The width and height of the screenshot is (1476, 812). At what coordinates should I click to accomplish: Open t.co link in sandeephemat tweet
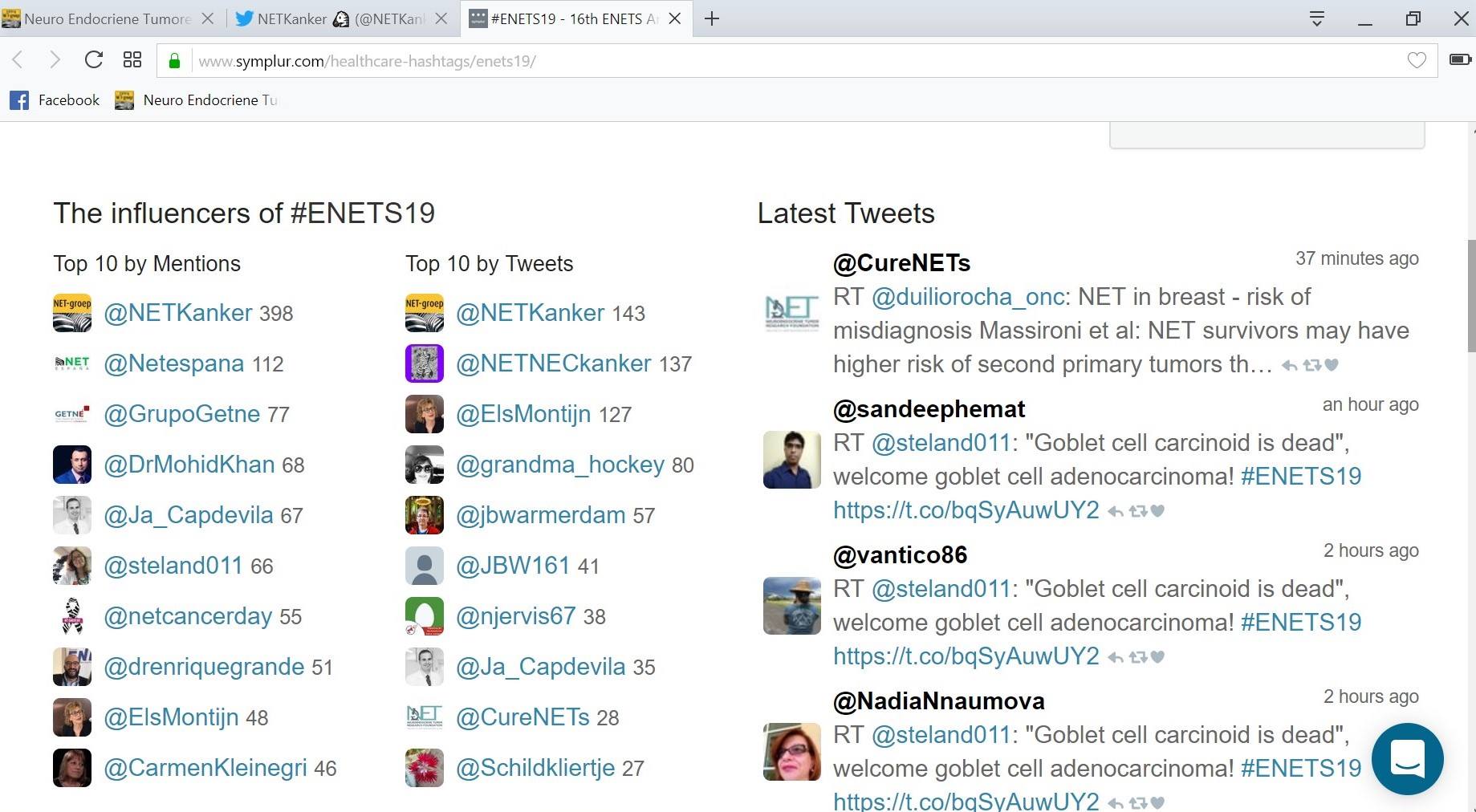pos(966,510)
